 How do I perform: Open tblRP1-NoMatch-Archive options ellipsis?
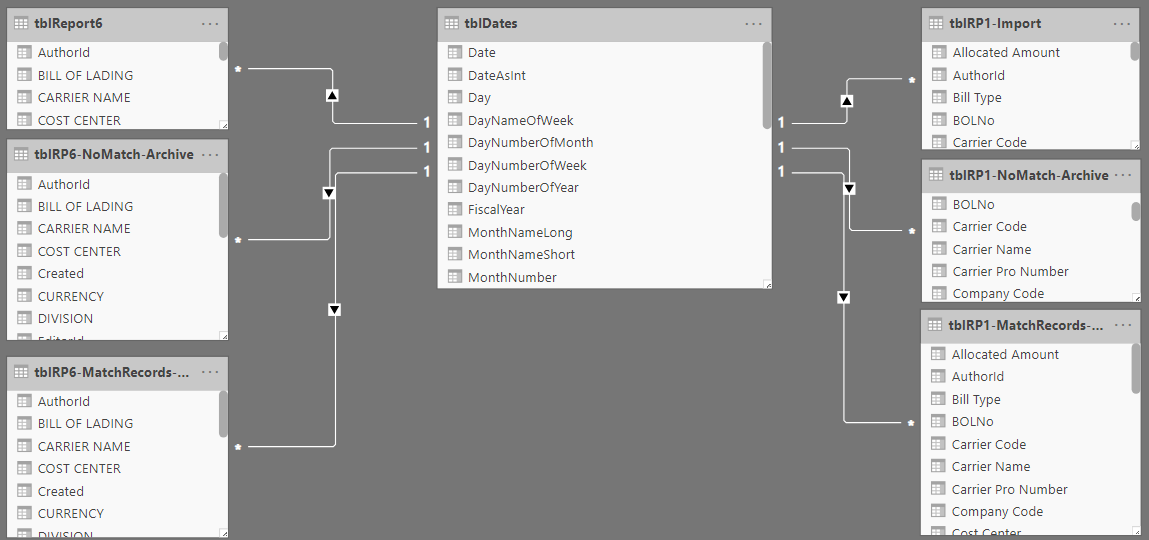click(x=1122, y=175)
